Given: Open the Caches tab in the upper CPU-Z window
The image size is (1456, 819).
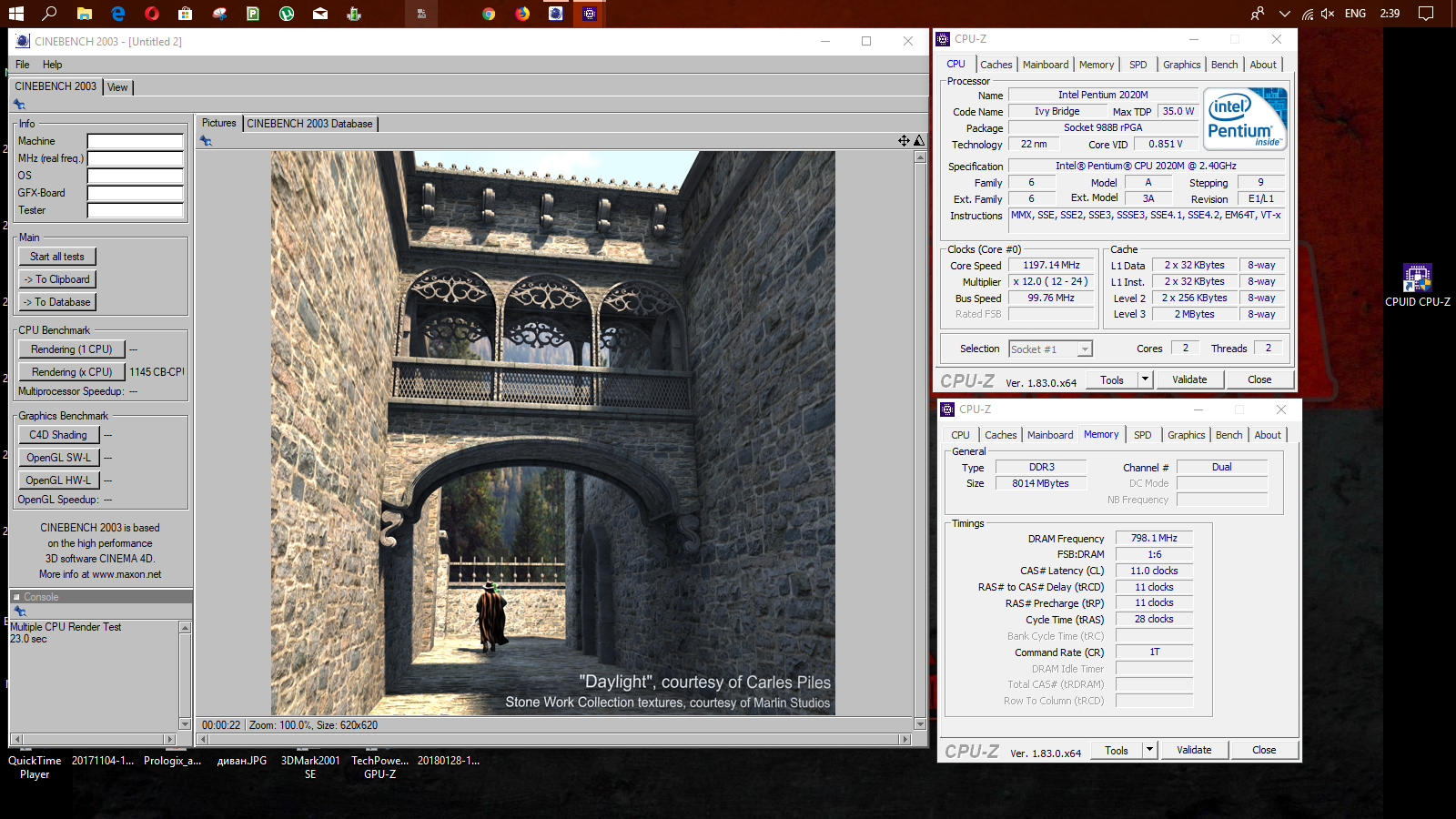Looking at the screenshot, I should [x=996, y=65].
